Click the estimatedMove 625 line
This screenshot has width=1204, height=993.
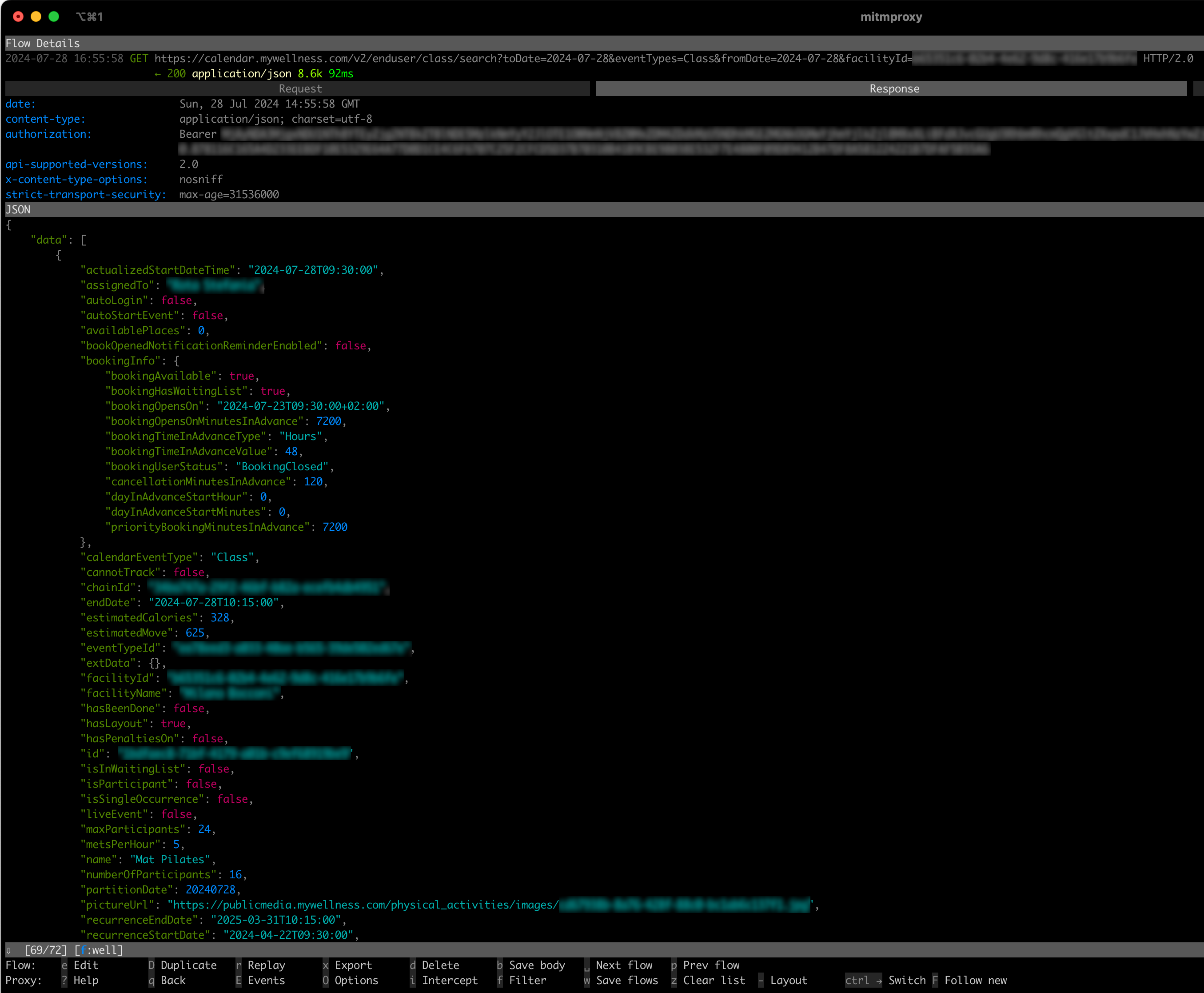(x=145, y=633)
